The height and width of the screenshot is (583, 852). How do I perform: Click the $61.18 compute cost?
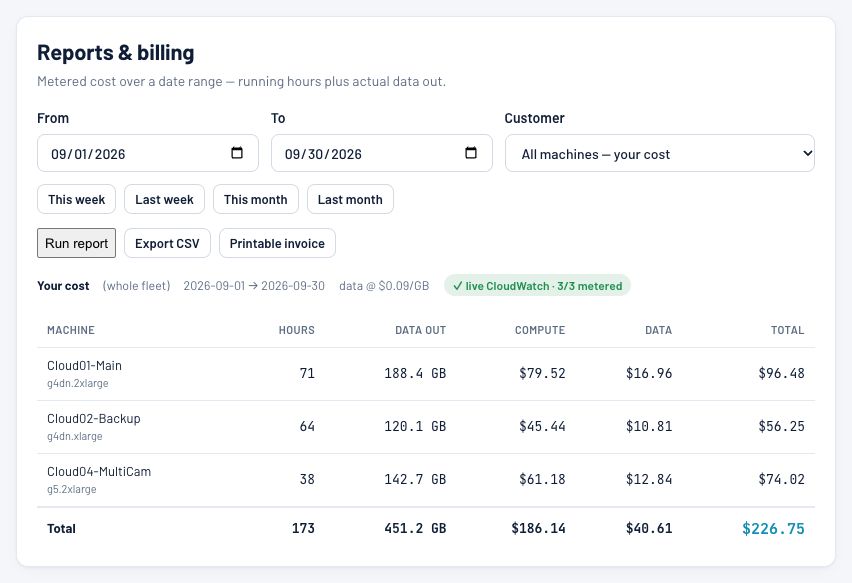(x=542, y=479)
